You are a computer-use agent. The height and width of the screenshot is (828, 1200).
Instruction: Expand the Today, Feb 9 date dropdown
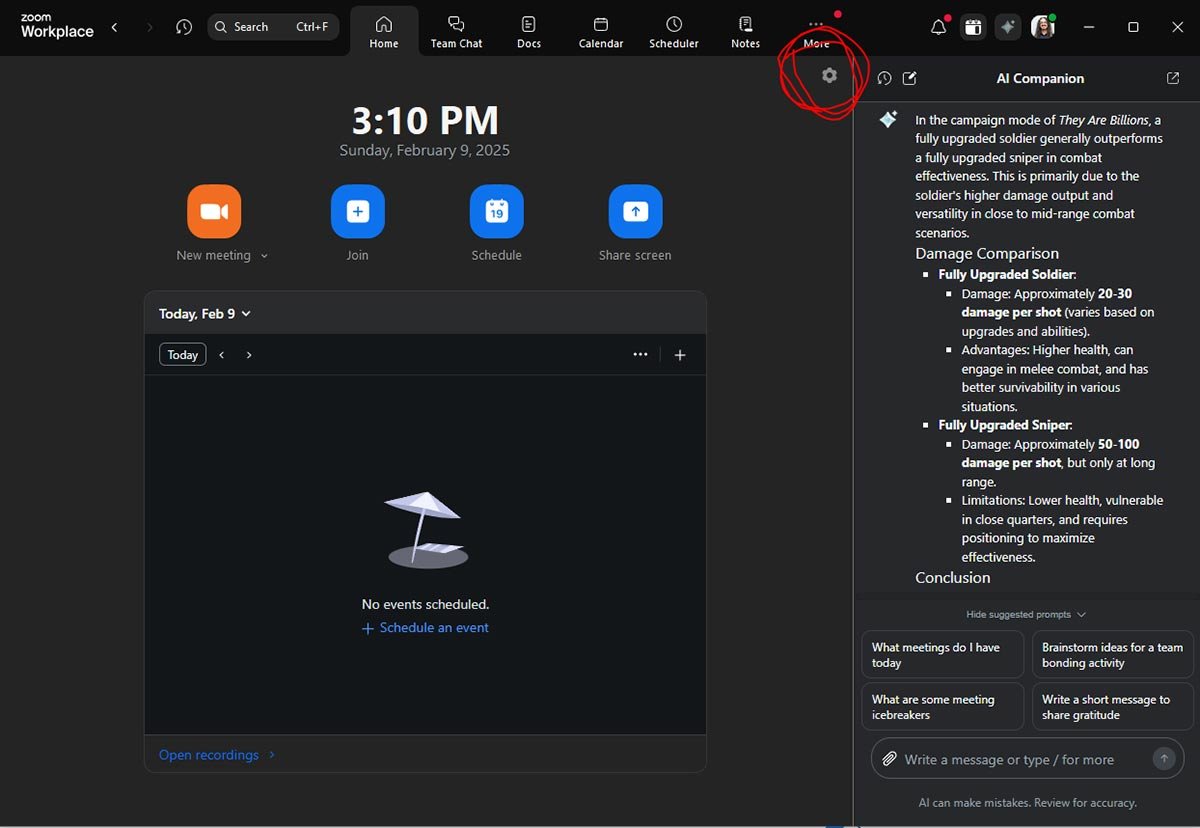[x=205, y=314]
